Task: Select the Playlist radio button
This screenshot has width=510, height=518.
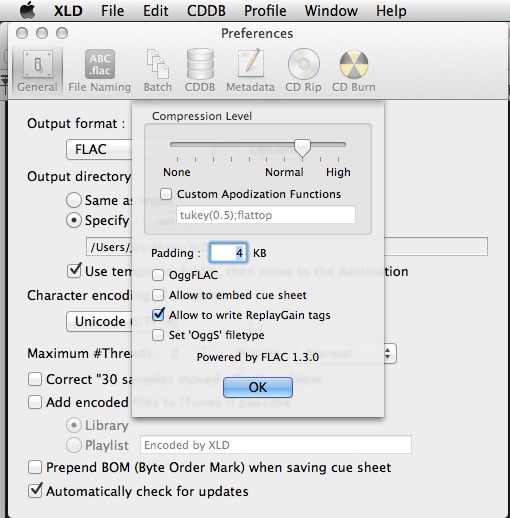Action: pyautogui.click(x=74, y=445)
